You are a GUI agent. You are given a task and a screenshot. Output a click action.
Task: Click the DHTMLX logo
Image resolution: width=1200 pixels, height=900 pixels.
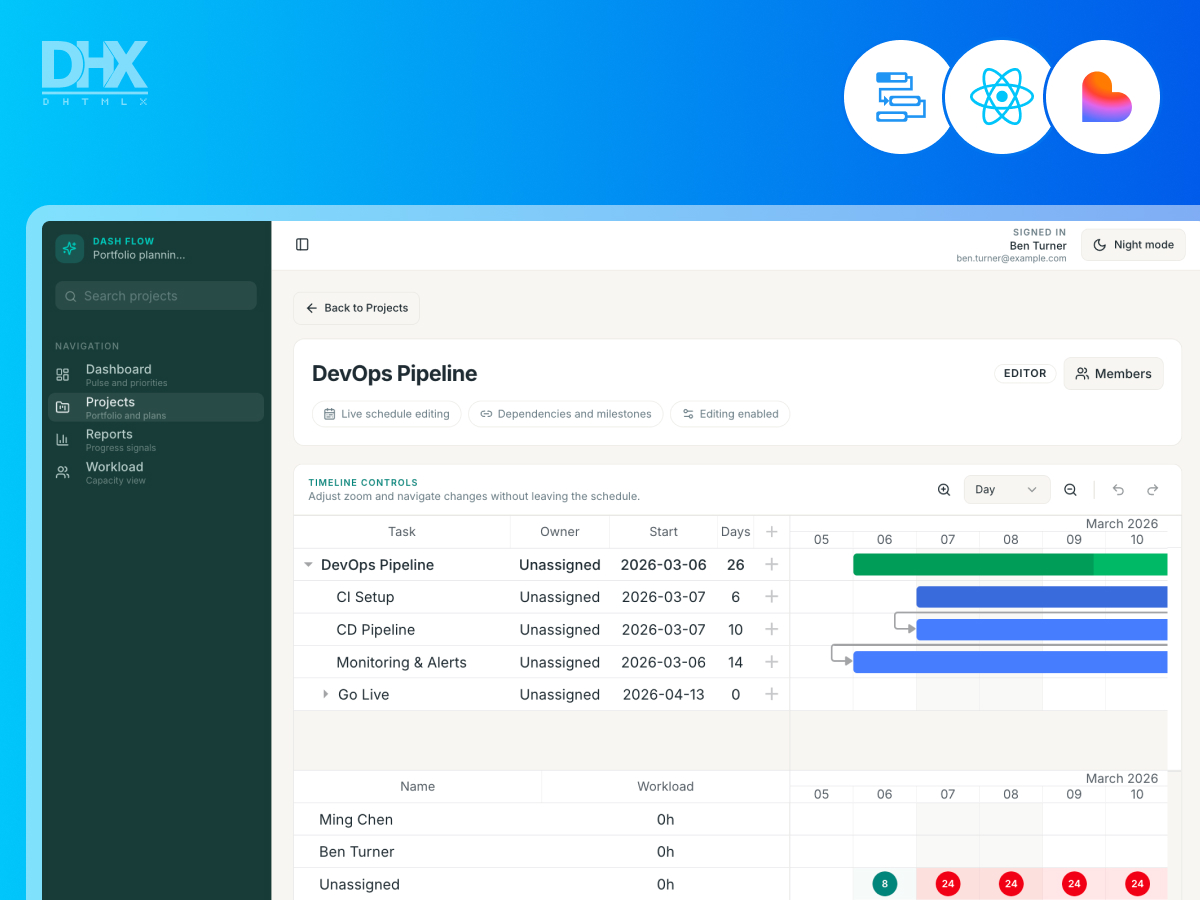[x=95, y=73]
